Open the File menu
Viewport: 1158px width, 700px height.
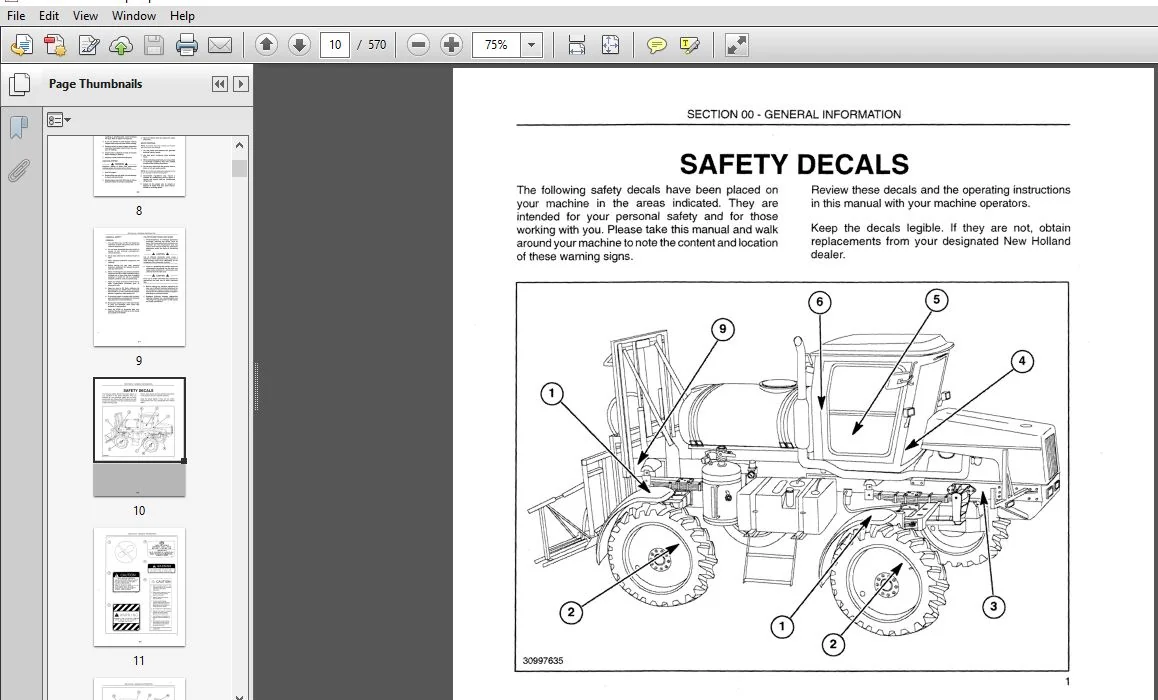tap(16, 16)
